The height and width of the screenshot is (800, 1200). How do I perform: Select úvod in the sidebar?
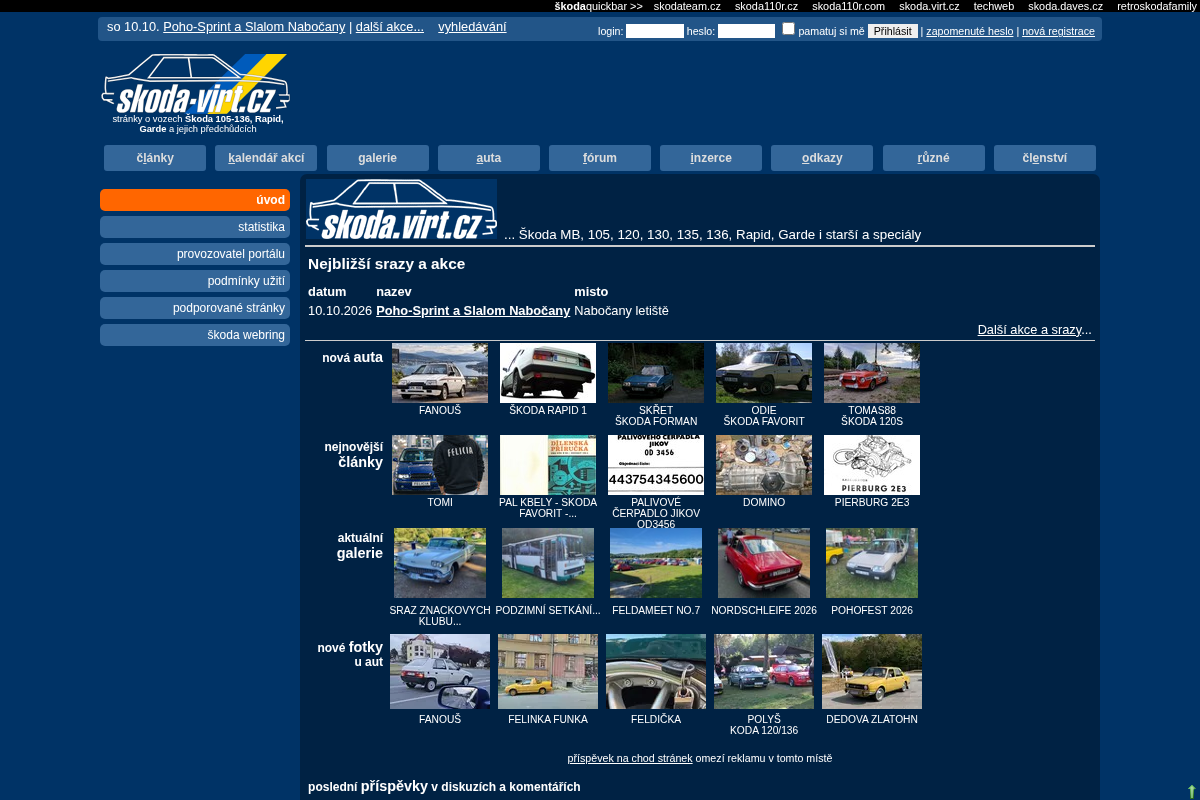click(195, 200)
